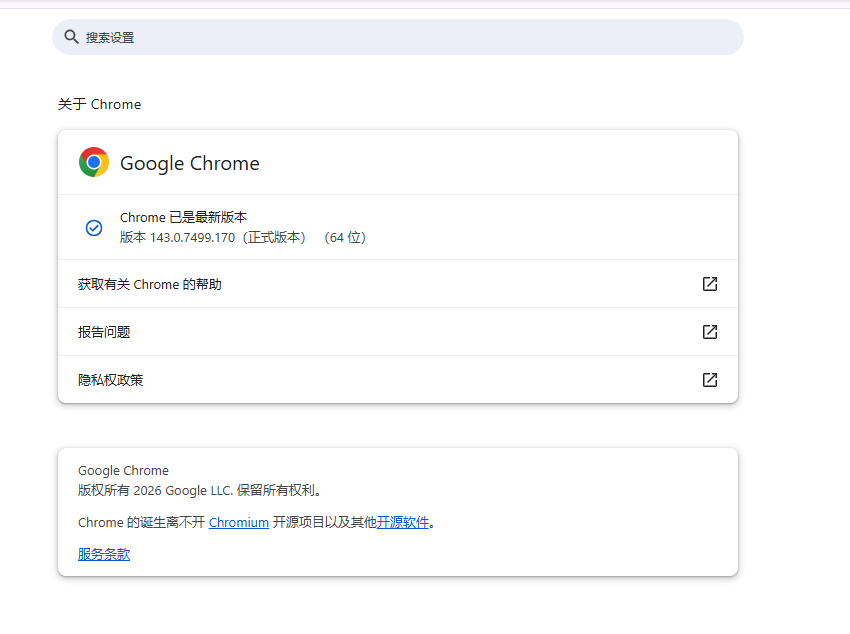Focus the 搜索设置 search field
The width and height of the screenshot is (850, 634).
pyautogui.click(x=400, y=37)
